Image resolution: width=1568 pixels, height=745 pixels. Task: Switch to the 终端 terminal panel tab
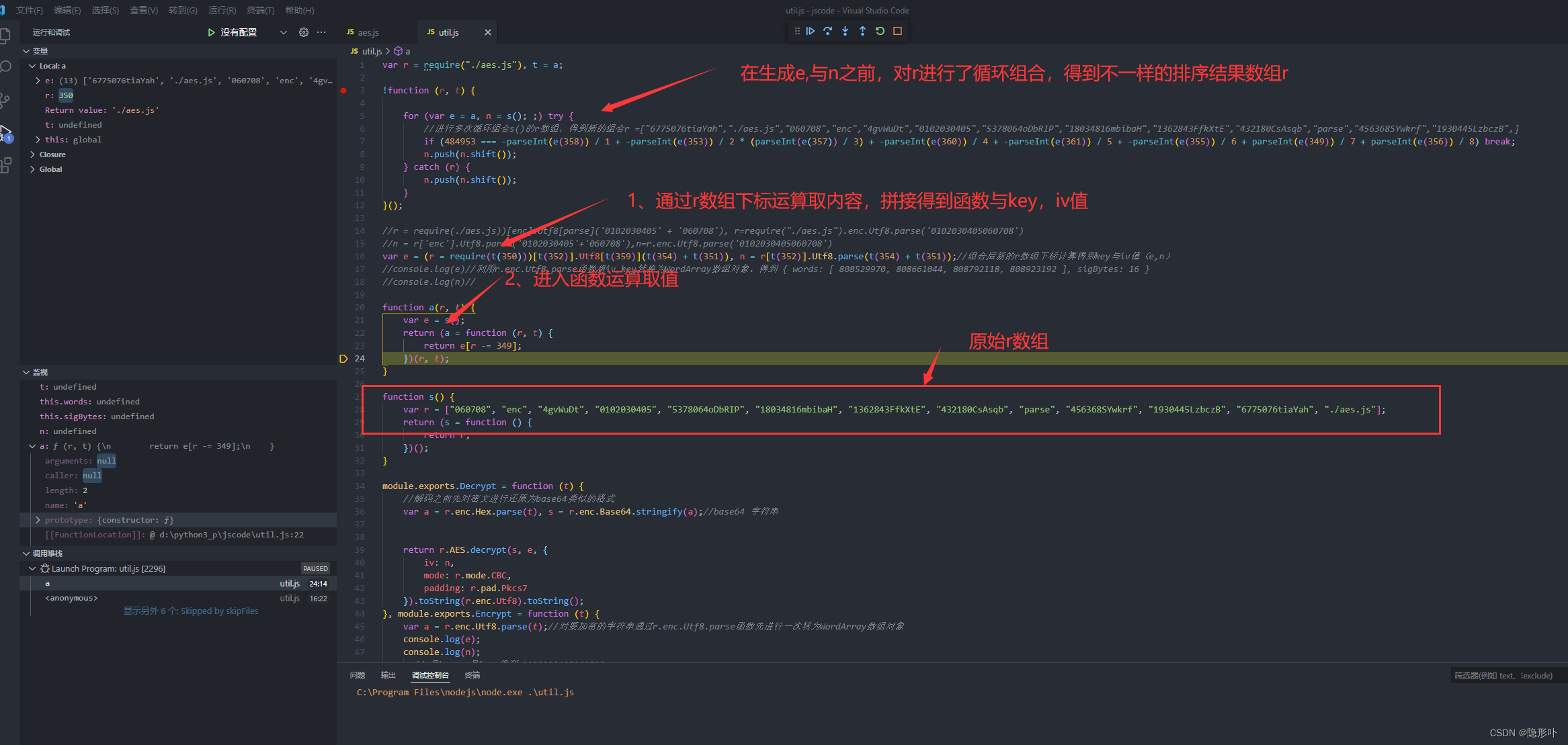pos(472,675)
